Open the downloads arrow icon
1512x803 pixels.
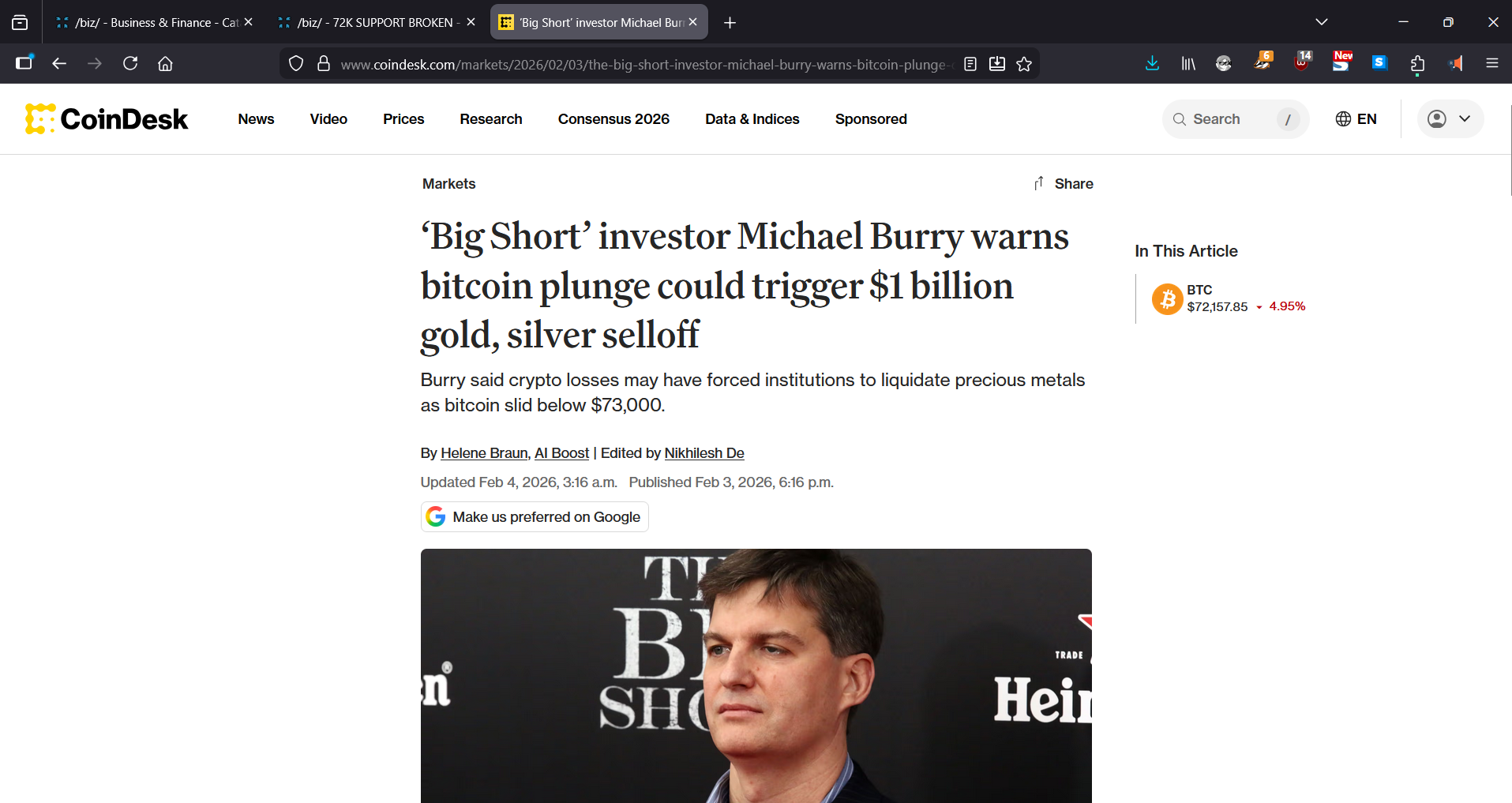click(x=1152, y=64)
